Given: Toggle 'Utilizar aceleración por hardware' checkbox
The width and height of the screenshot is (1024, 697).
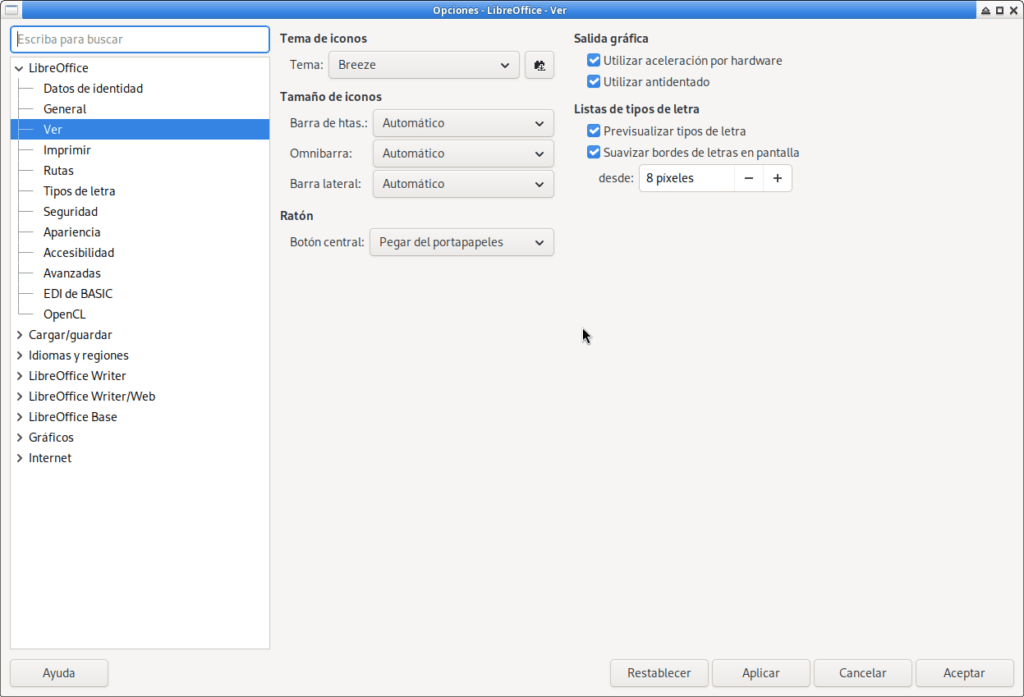Looking at the screenshot, I should pyautogui.click(x=594, y=61).
